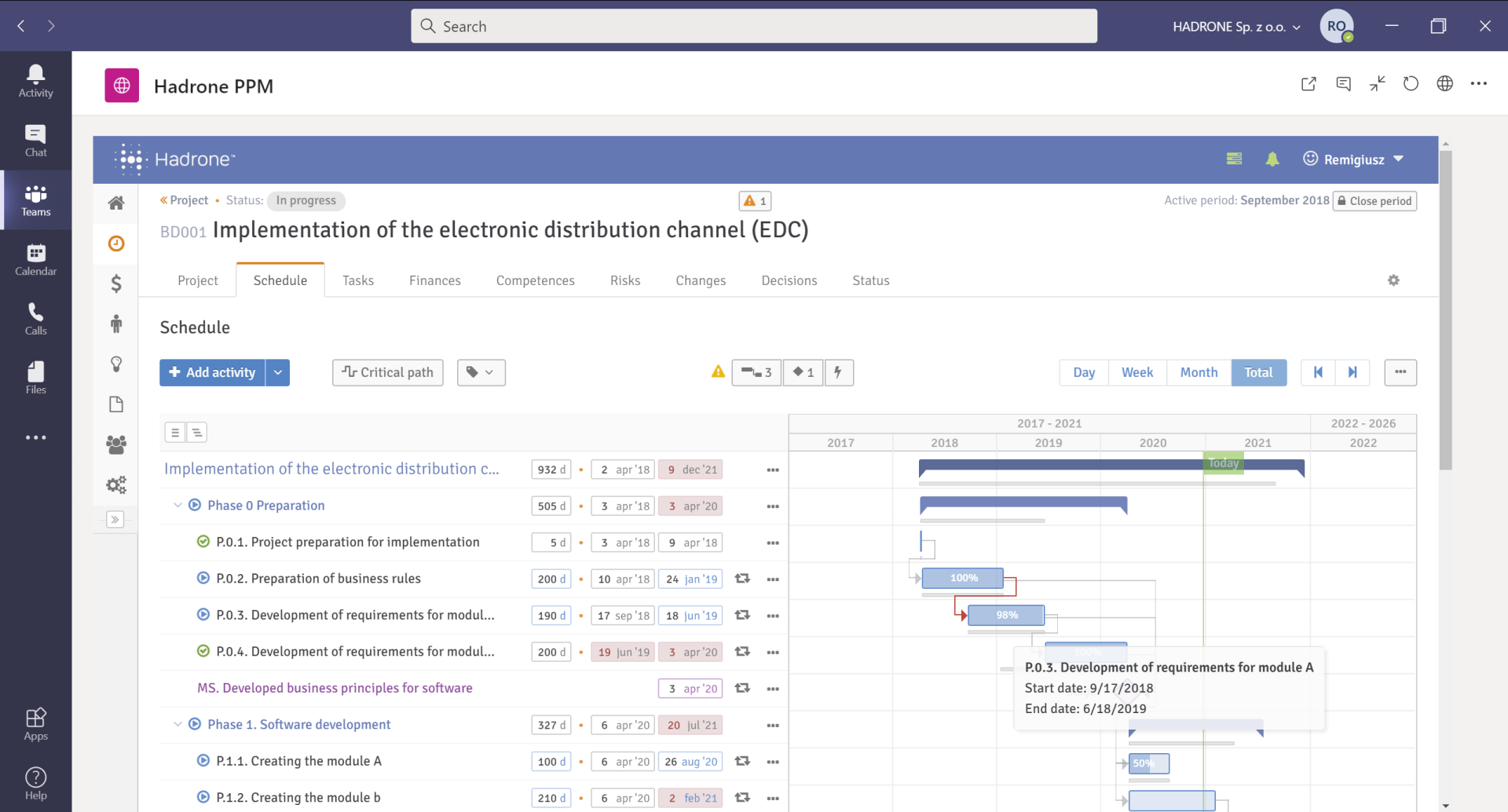Reload the Hadrone PPM tab

pyautogui.click(x=1411, y=84)
